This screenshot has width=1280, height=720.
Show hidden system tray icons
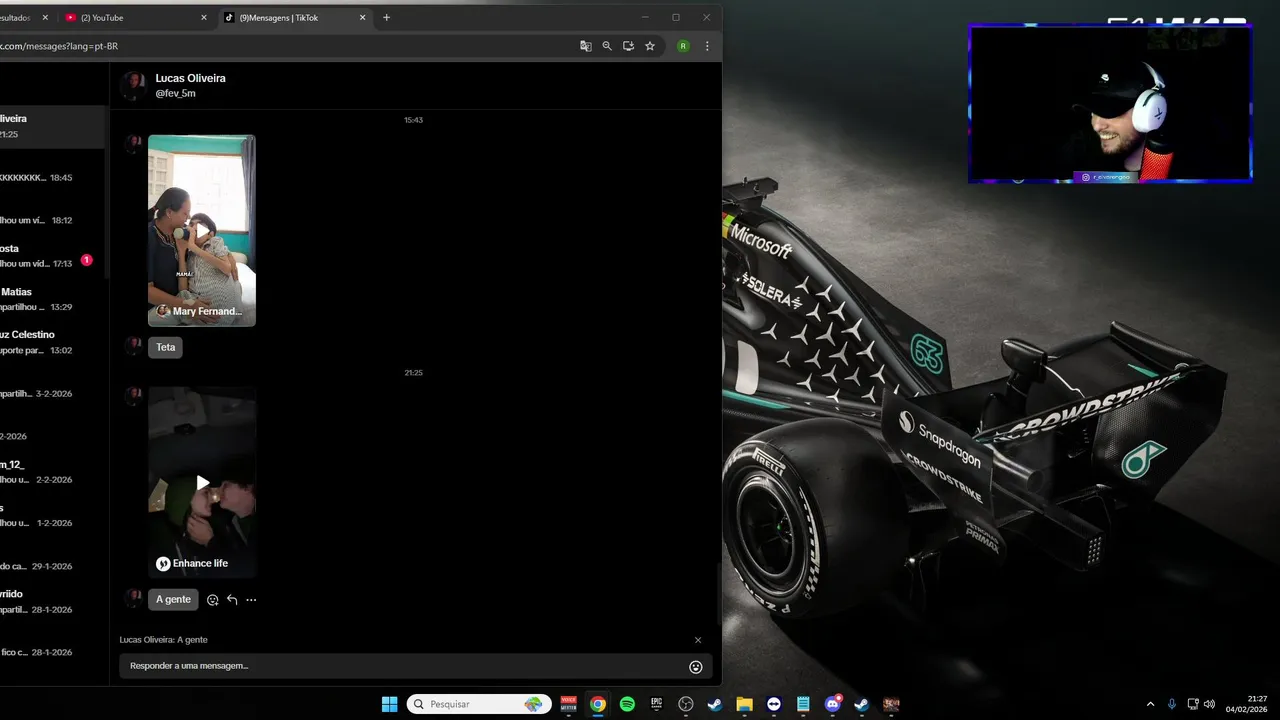[x=1150, y=704]
